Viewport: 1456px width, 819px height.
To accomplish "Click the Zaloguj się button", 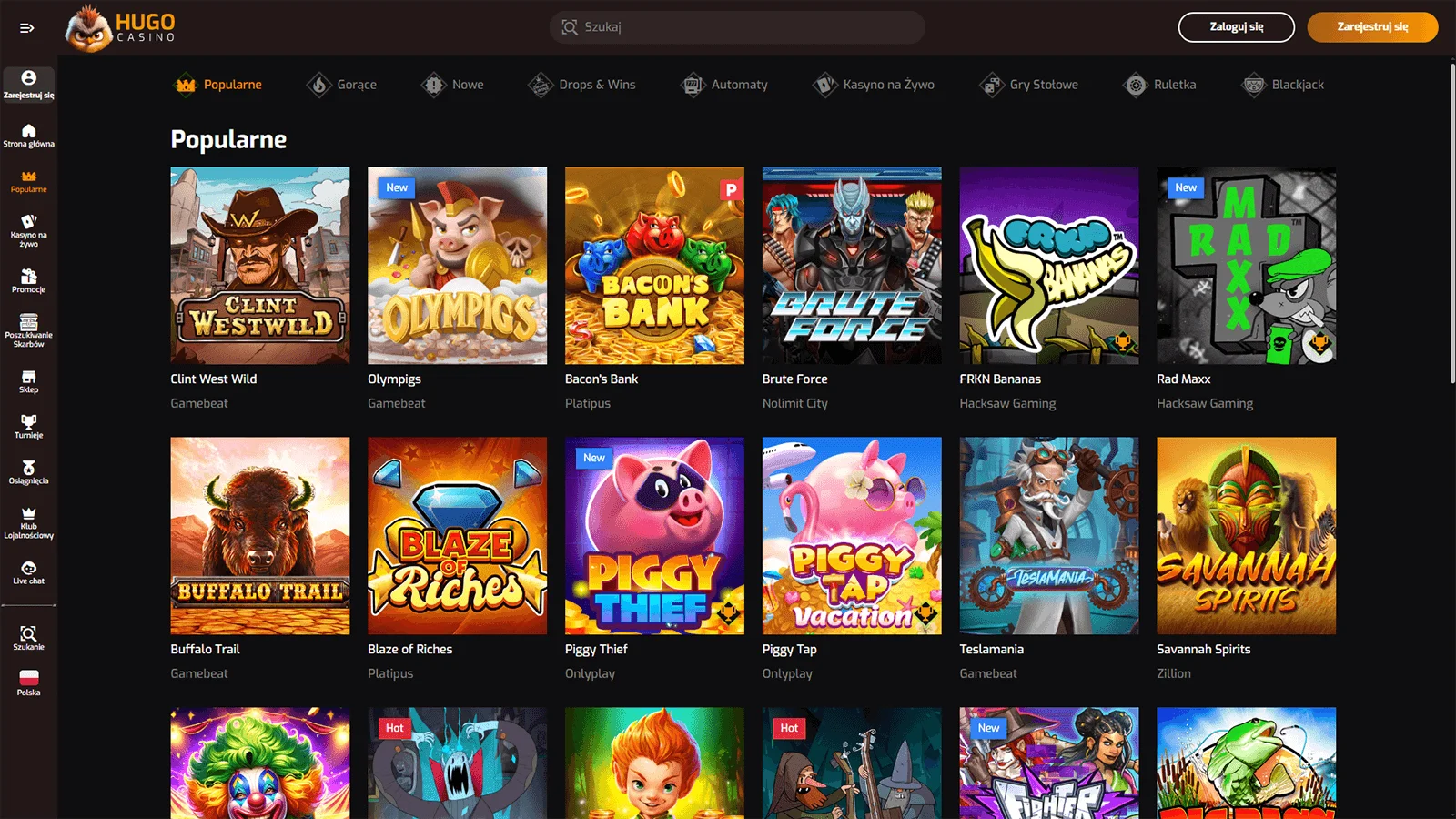I will (x=1236, y=27).
